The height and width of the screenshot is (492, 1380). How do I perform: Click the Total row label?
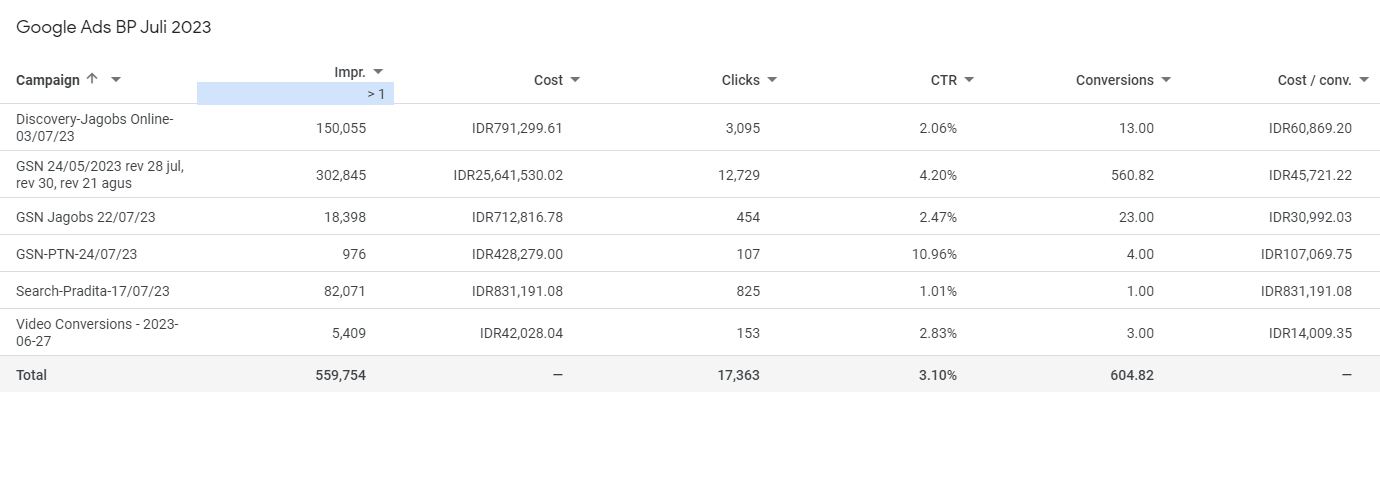point(31,375)
